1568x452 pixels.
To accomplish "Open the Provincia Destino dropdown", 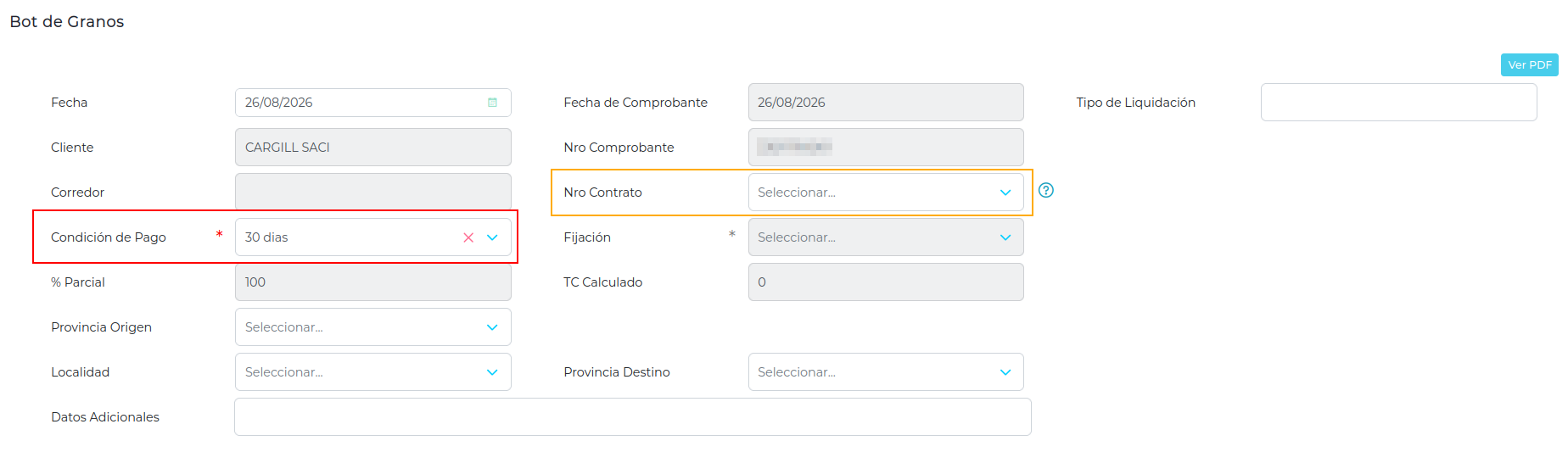I will point(886,372).
